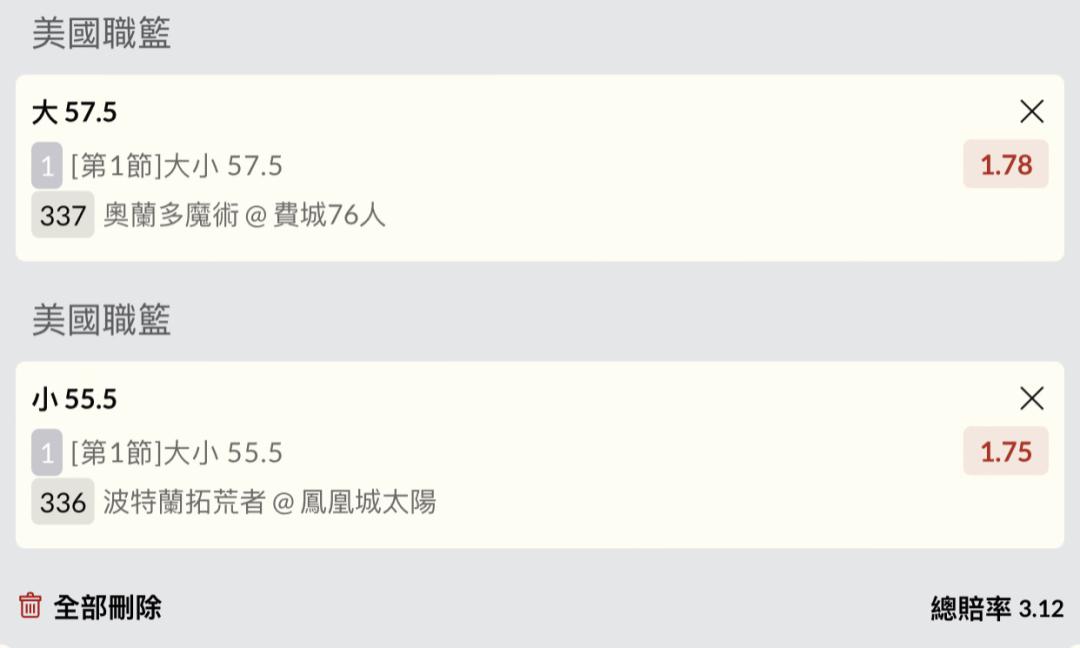Open the 波特蘭拓荒者 @ 鳳凰城太陽 matchup
The height and width of the screenshot is (648, 1080).
coord(270,502)
